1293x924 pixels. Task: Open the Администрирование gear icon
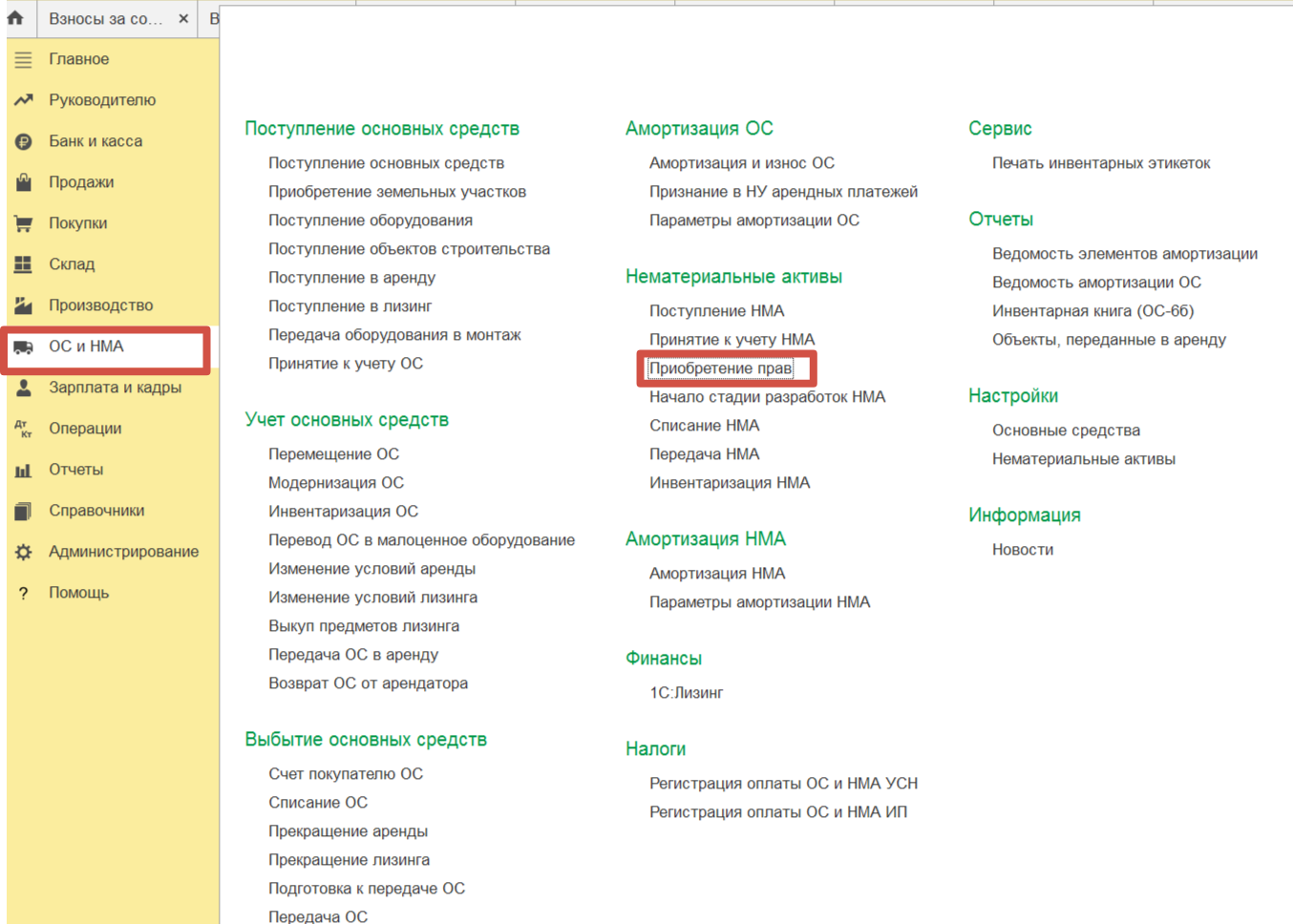click(24, 552)
